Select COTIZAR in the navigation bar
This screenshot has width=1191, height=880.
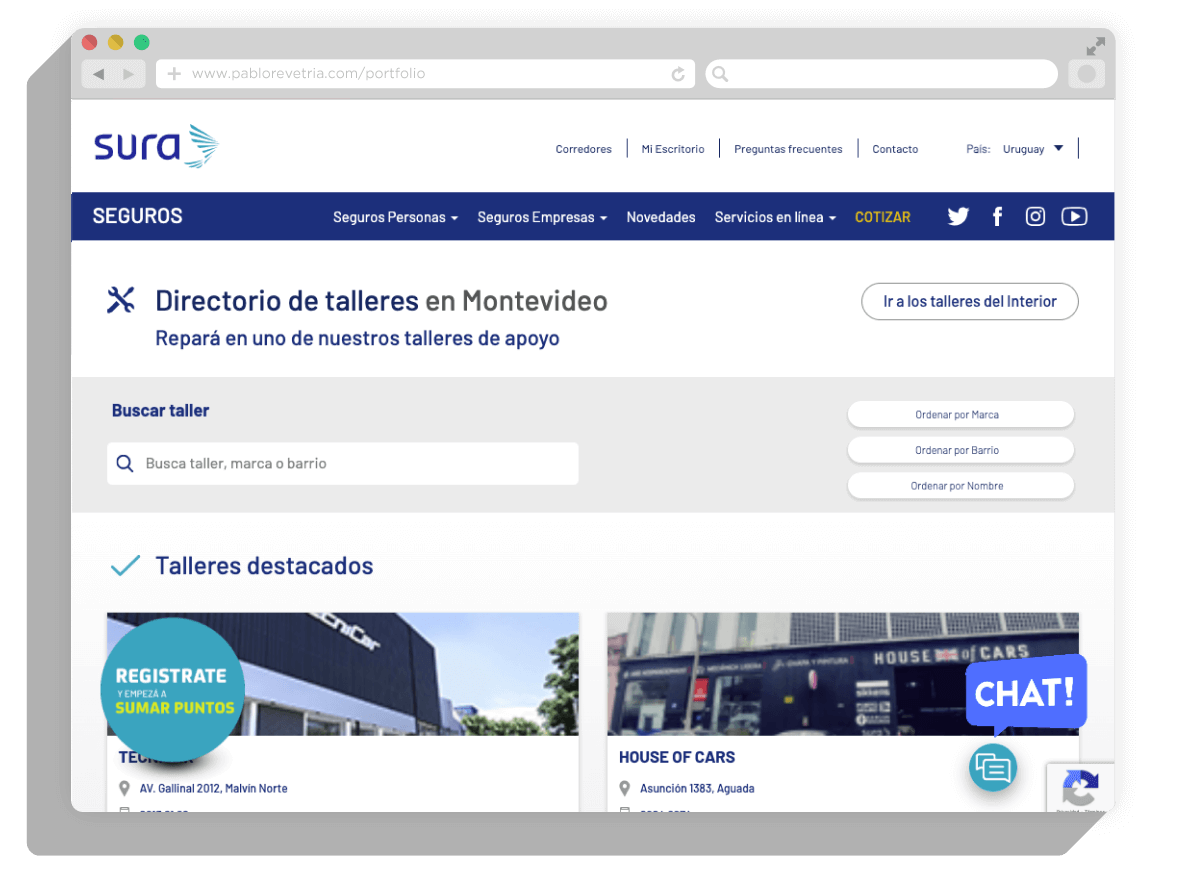(882, 217)
